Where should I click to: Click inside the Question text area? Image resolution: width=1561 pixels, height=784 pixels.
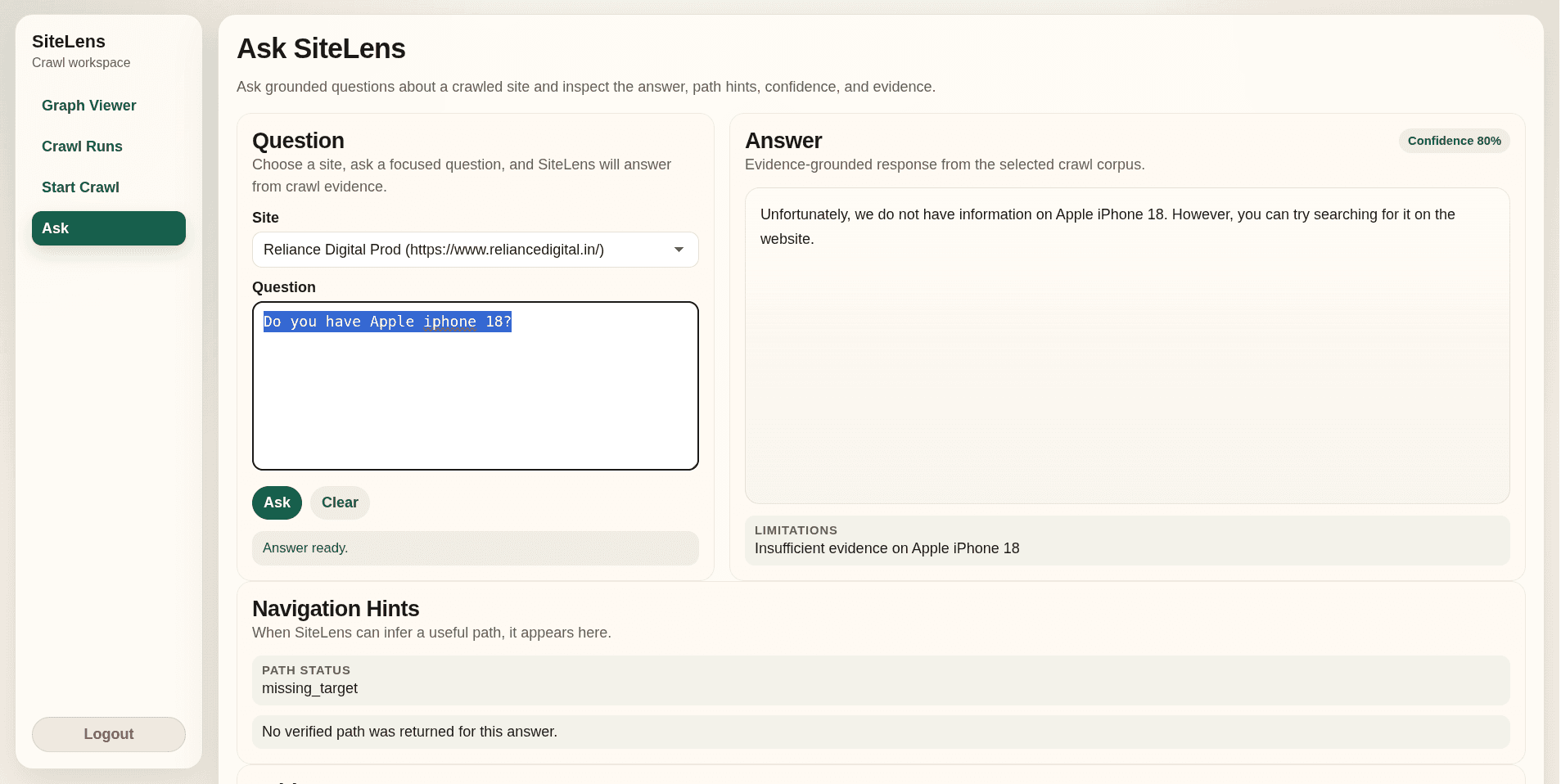pos(475,386)
